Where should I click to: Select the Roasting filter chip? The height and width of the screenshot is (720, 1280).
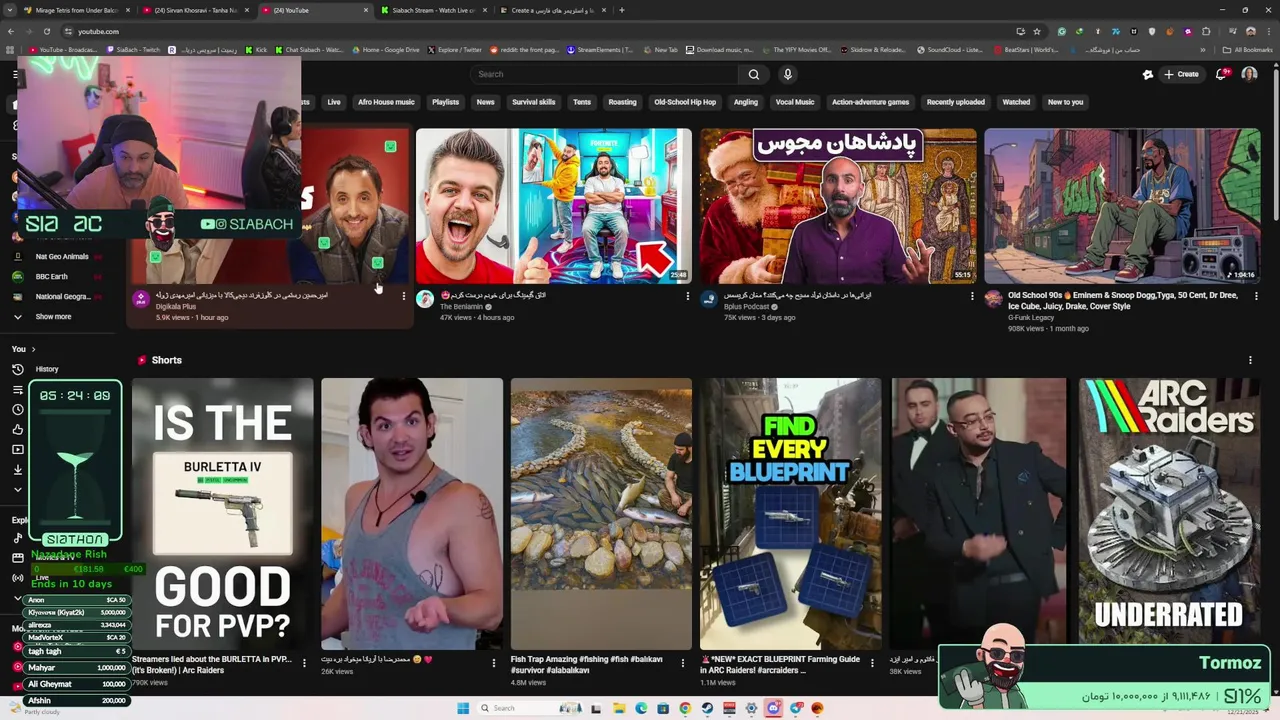[x=622, y=102]
